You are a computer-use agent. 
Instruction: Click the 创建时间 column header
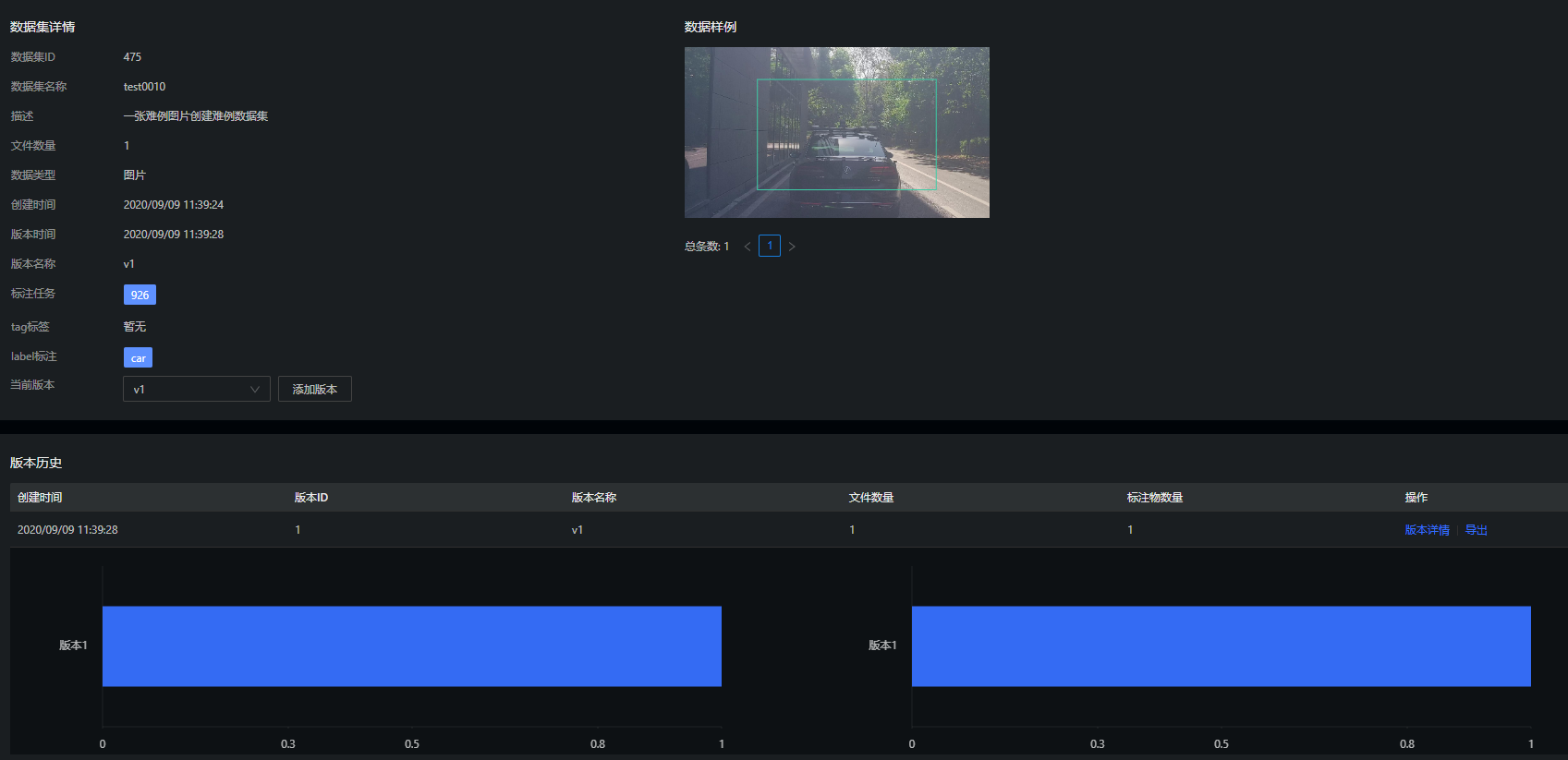(40, 498)
